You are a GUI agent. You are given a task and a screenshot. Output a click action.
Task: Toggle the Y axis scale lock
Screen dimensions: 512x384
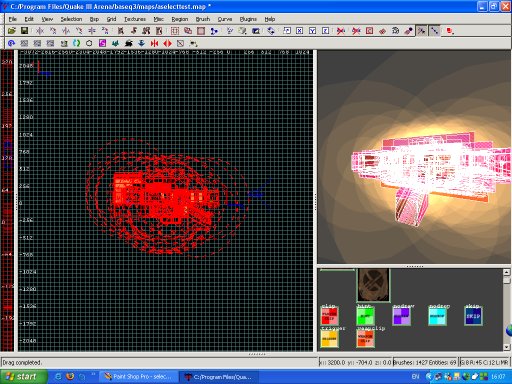(x=313, y=31)
